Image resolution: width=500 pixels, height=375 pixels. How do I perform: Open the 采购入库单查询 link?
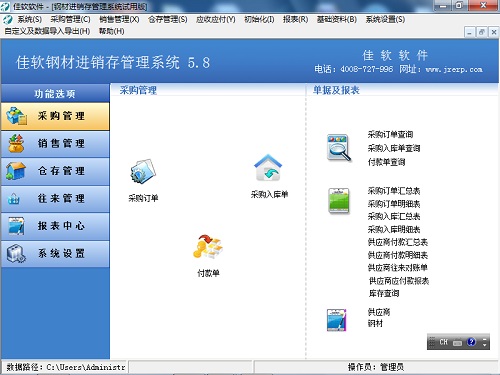(x=394, y=148)
